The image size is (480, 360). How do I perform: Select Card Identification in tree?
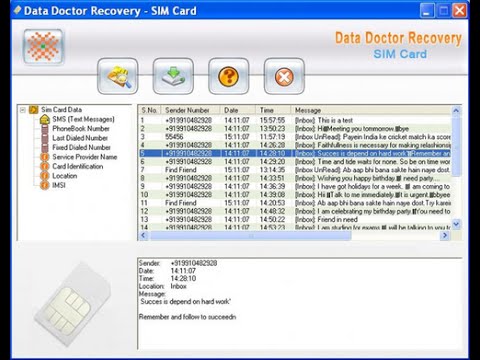coord(78,166)
